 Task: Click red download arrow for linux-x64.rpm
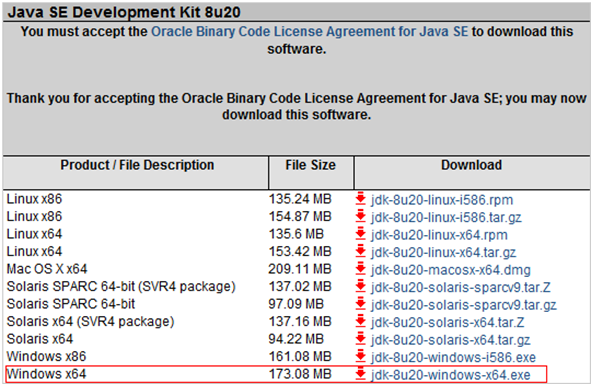point(361,234)
